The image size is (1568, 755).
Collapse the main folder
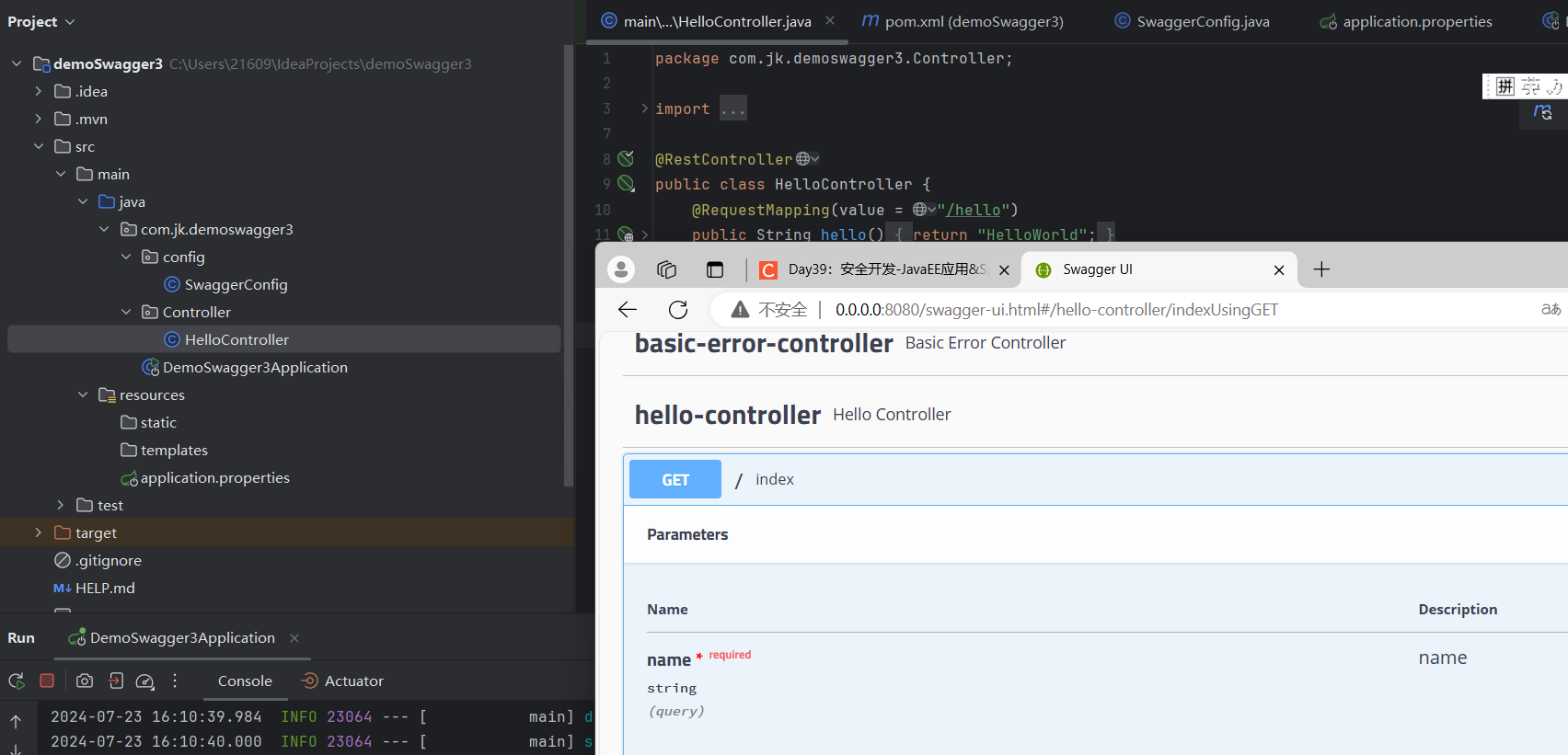[61, 174]
